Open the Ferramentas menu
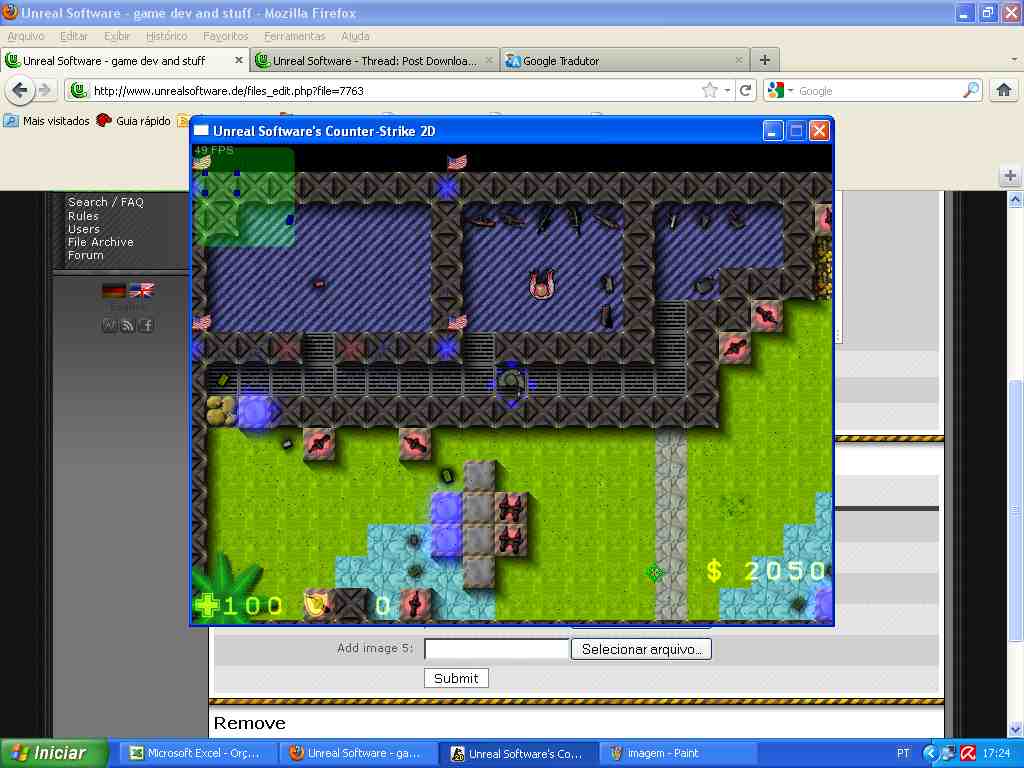The width and height of the screenshot is (1024, 768). click(295, 37)
